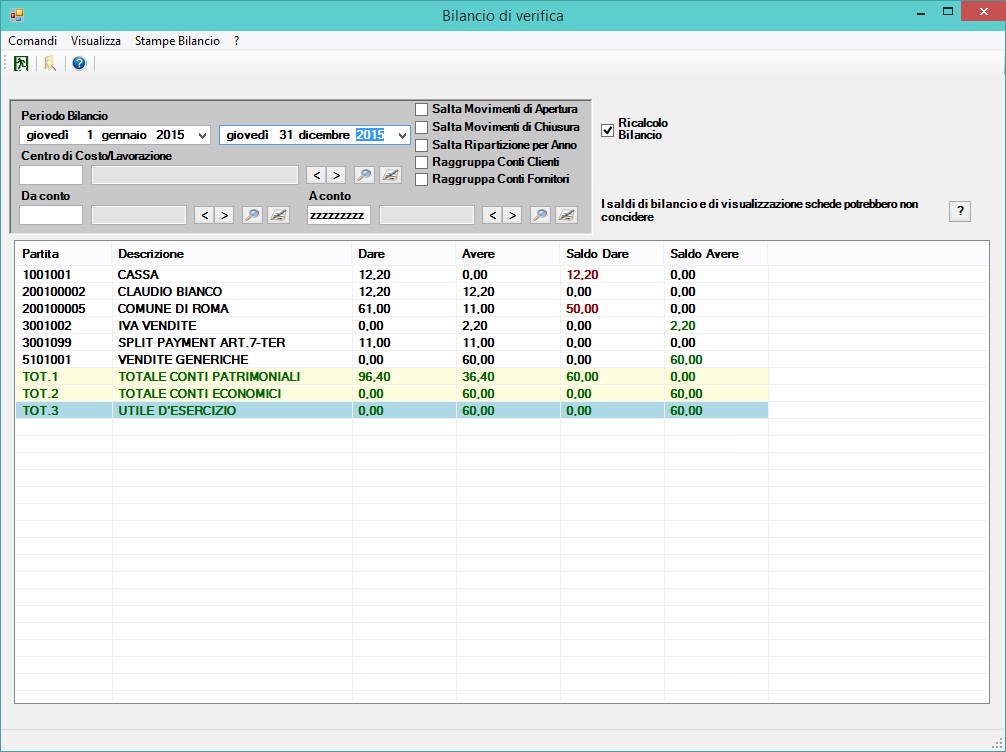Click the clear icon for A conto
The height and width of the screenshot is (752, 1006).
566,215
